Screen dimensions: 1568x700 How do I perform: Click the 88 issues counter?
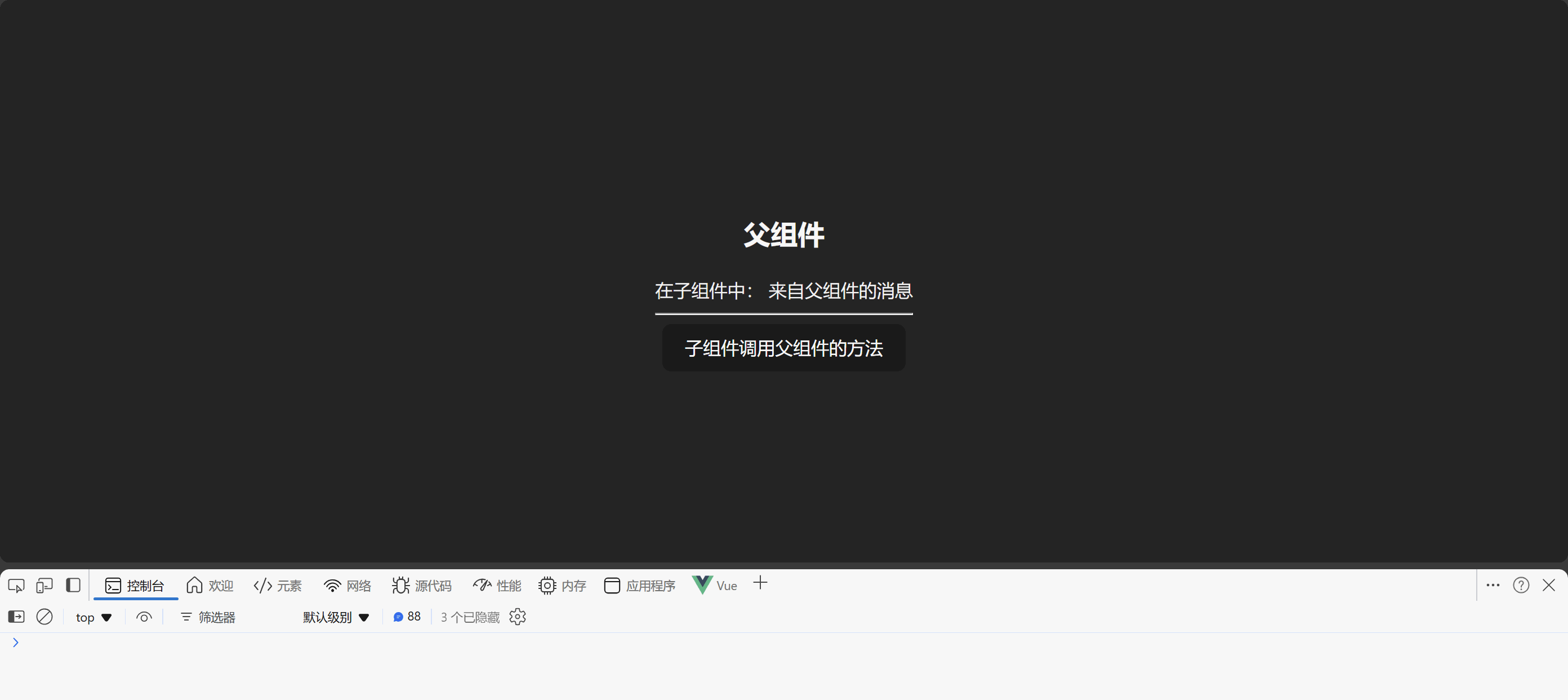click(x=407, y=617)
